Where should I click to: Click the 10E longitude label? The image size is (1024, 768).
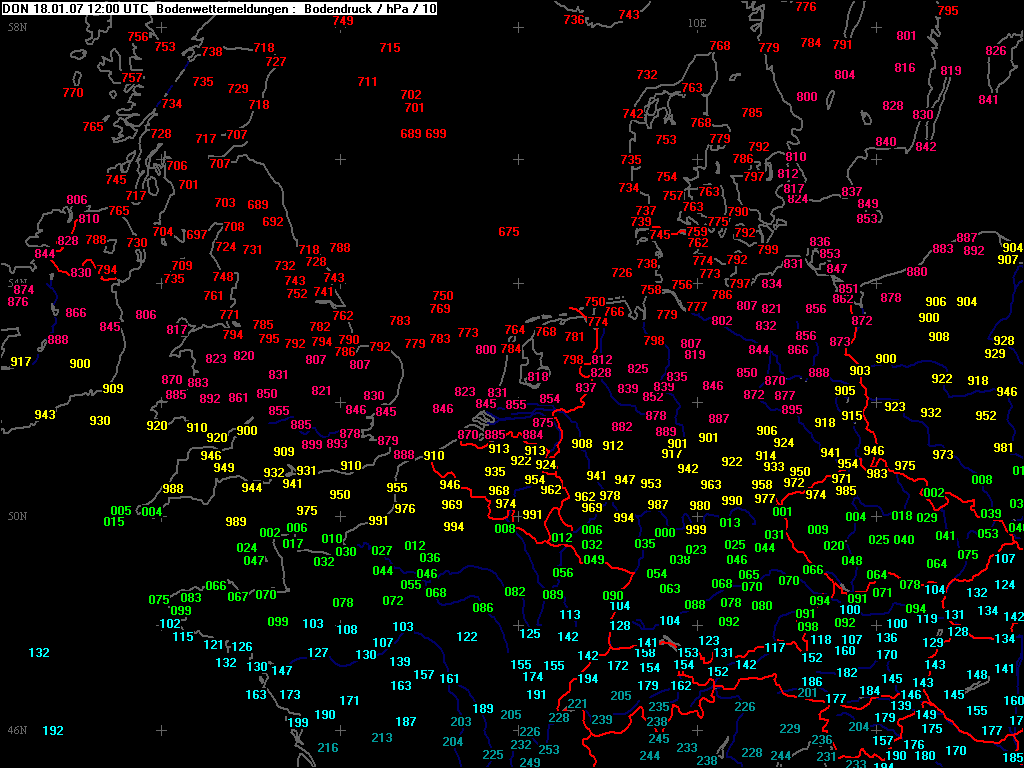click(697, 24)
